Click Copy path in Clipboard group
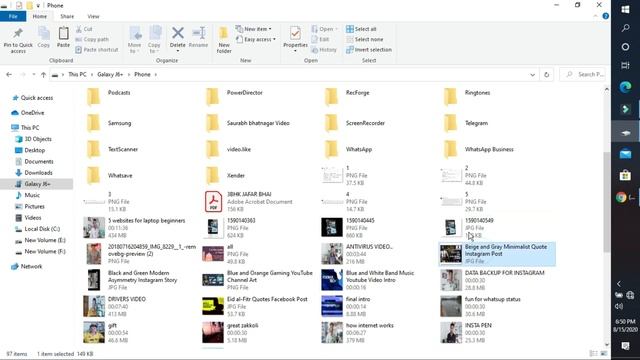 click(x=92, y=39)
